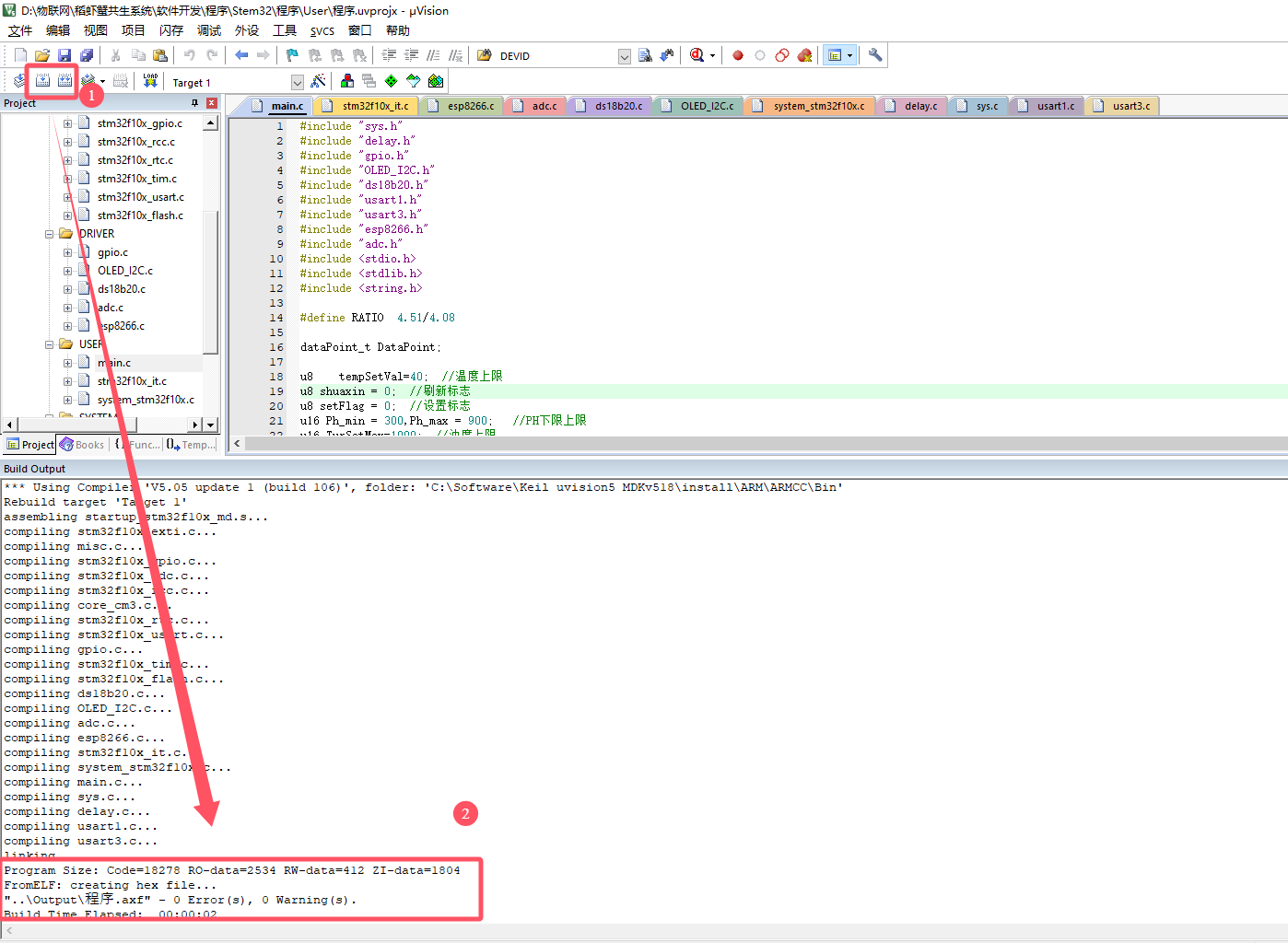The image size is (1288, 943).
Task: Open the 工具 menu
Action: [x=285, y=30]
